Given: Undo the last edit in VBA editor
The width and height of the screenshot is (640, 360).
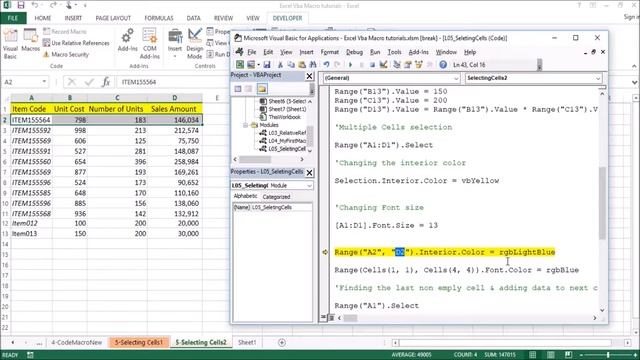Looking at the screenshot, I should pos(326,64).
